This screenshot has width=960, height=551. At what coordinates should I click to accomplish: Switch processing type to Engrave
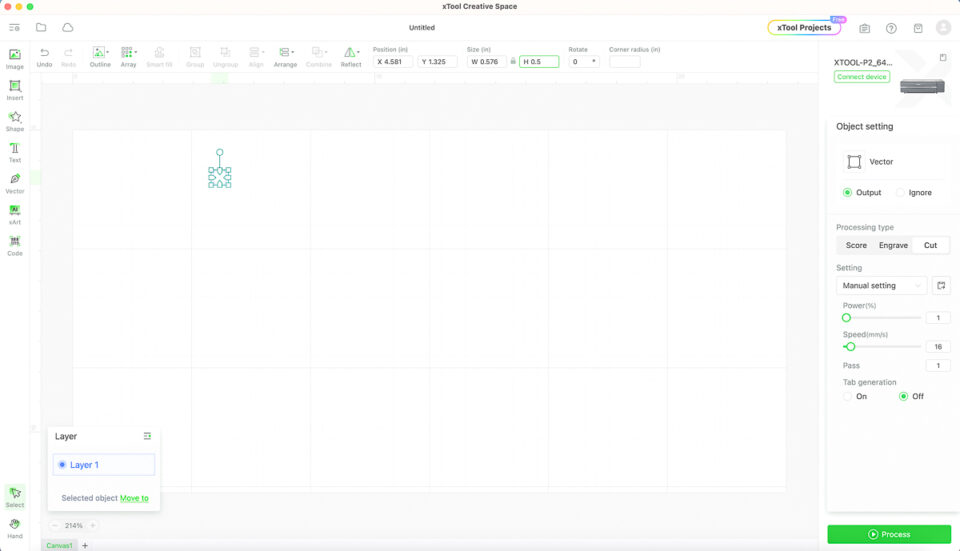[x=893, y=245]
